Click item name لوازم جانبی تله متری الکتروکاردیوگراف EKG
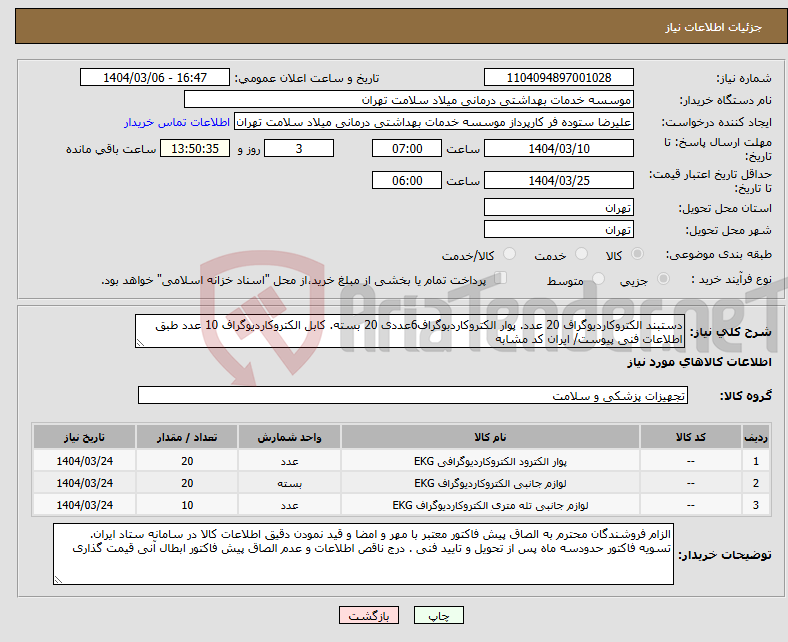788x642 pixels. [490, 505]
